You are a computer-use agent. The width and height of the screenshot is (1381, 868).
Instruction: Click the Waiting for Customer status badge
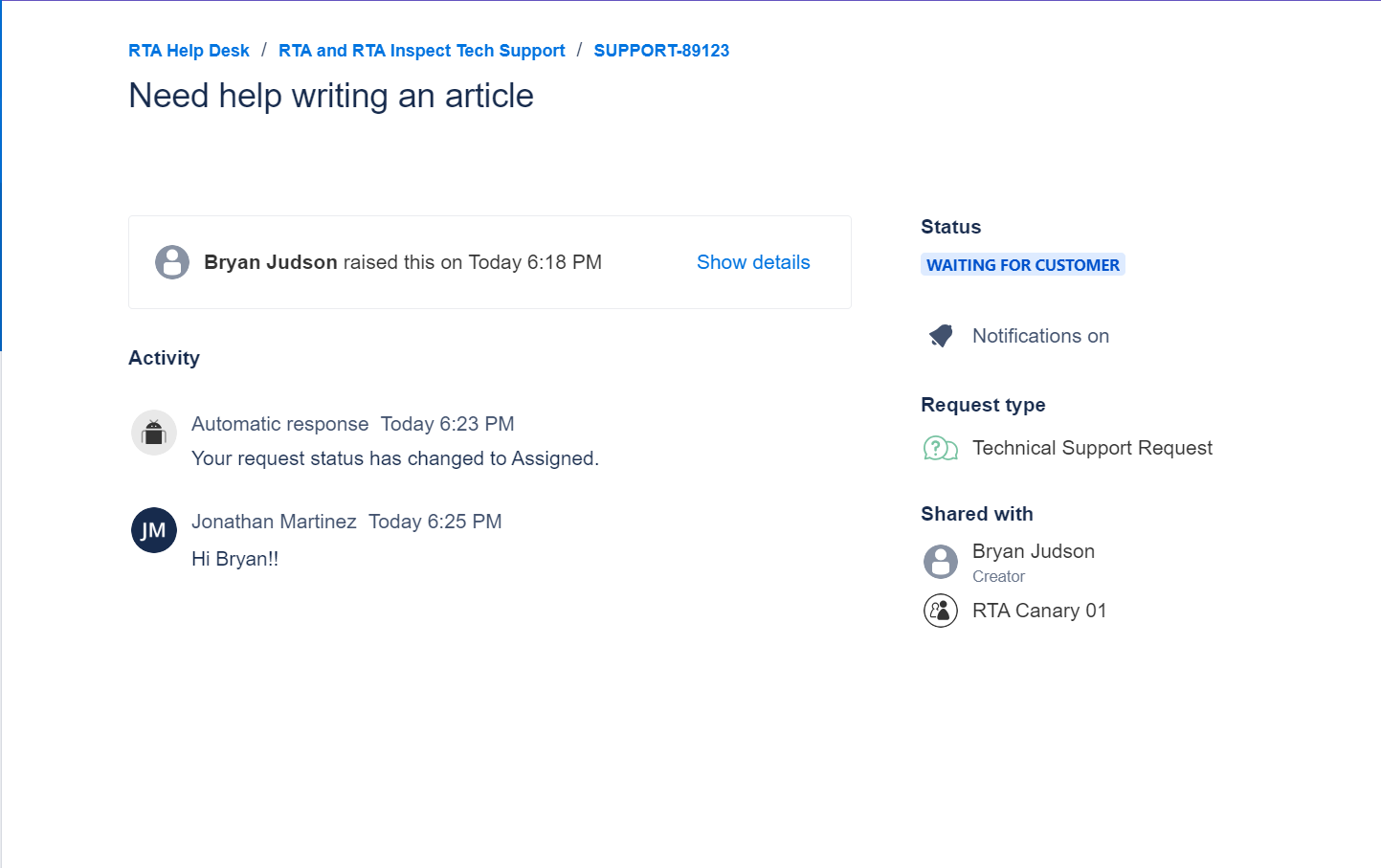[1022, 265]
